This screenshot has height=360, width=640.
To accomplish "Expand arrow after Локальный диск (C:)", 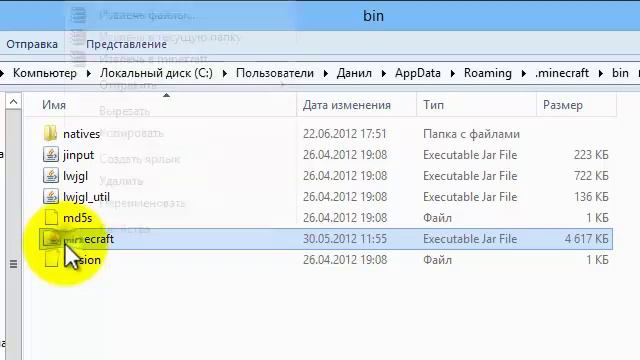I will click(x=224, y=73).
